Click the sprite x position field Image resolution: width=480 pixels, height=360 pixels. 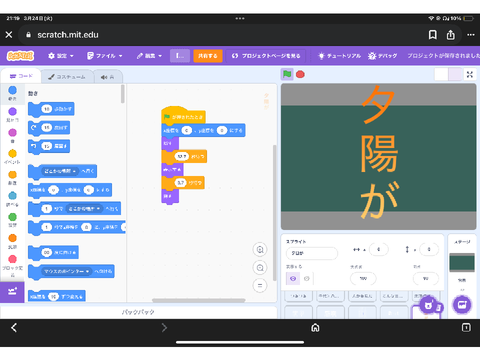379,249
